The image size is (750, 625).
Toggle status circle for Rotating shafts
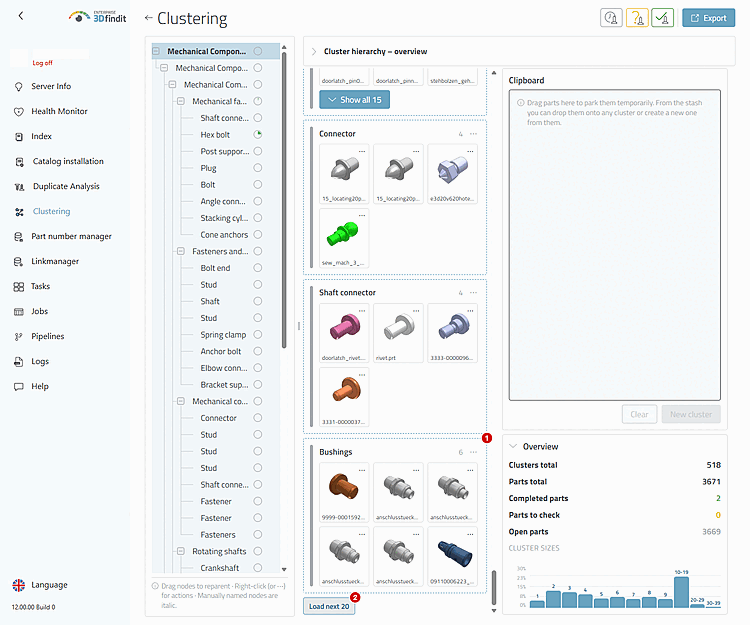pyautogui.click(x=258, y=551)
